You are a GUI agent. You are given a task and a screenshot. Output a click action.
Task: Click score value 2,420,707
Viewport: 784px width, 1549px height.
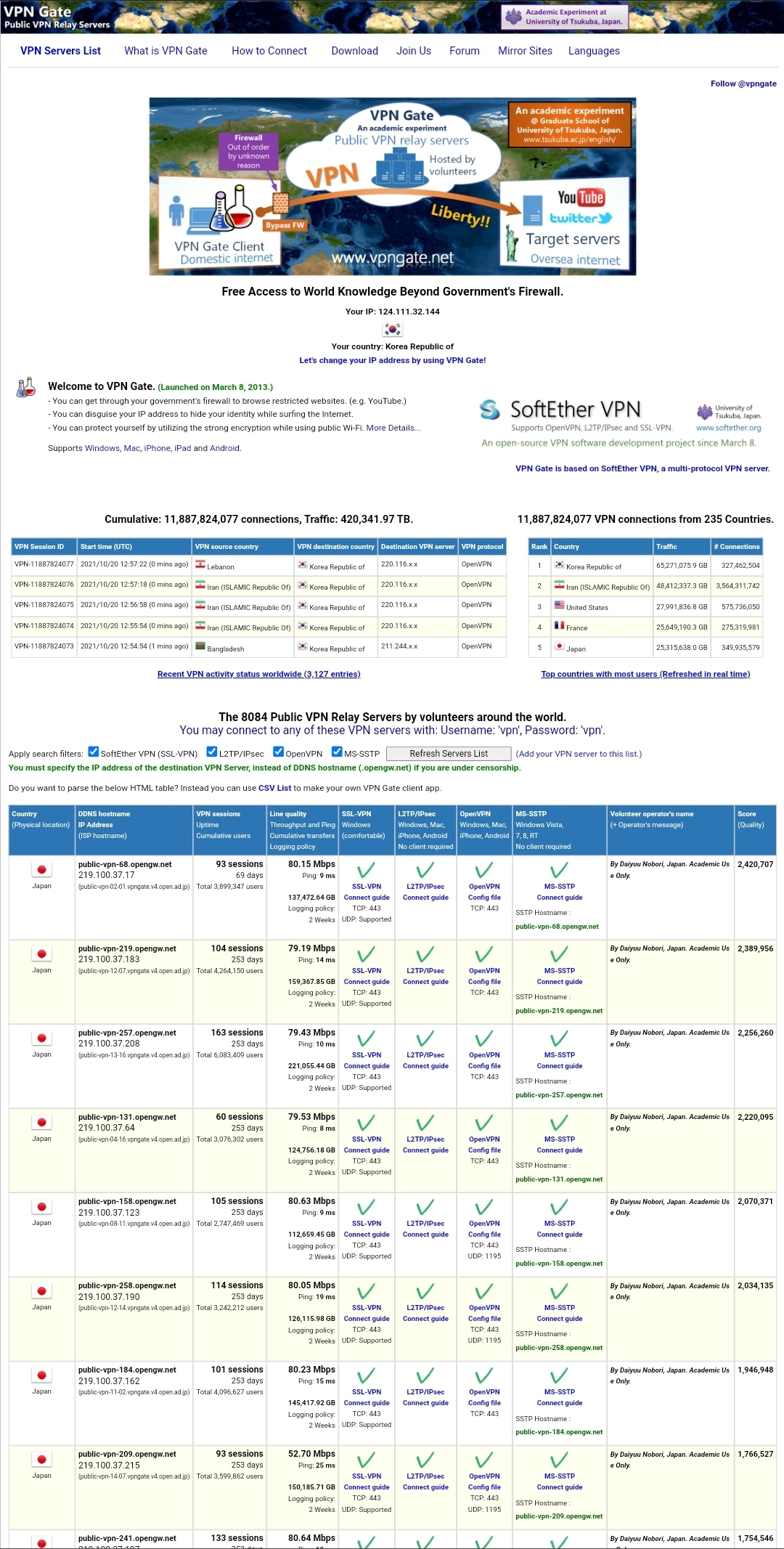tap(755, 864)
